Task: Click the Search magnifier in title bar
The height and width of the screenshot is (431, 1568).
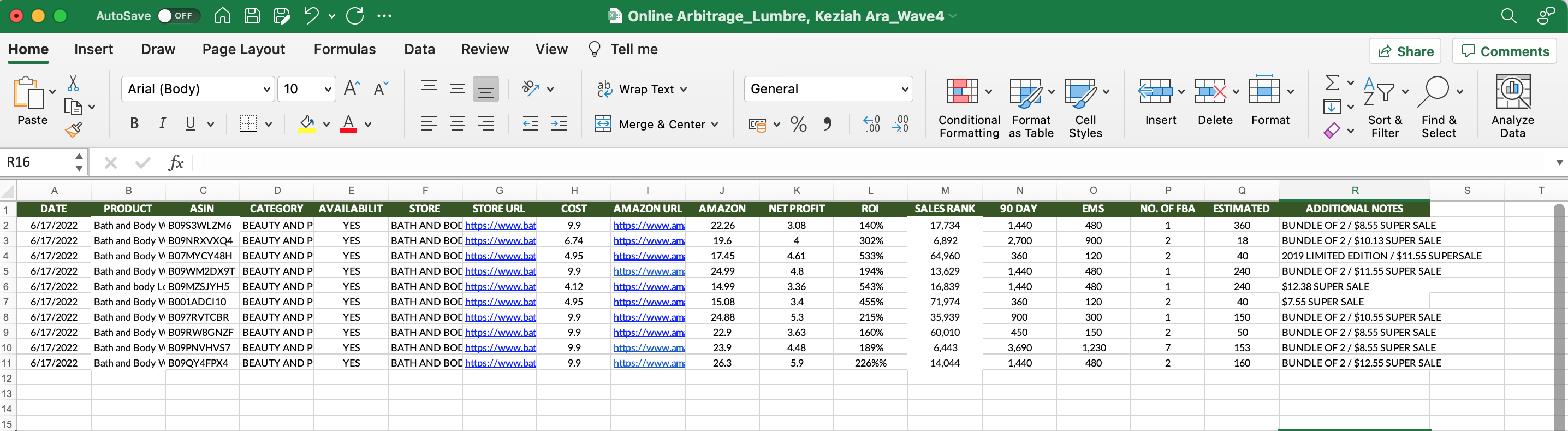Action: [x=1509, y=16]
